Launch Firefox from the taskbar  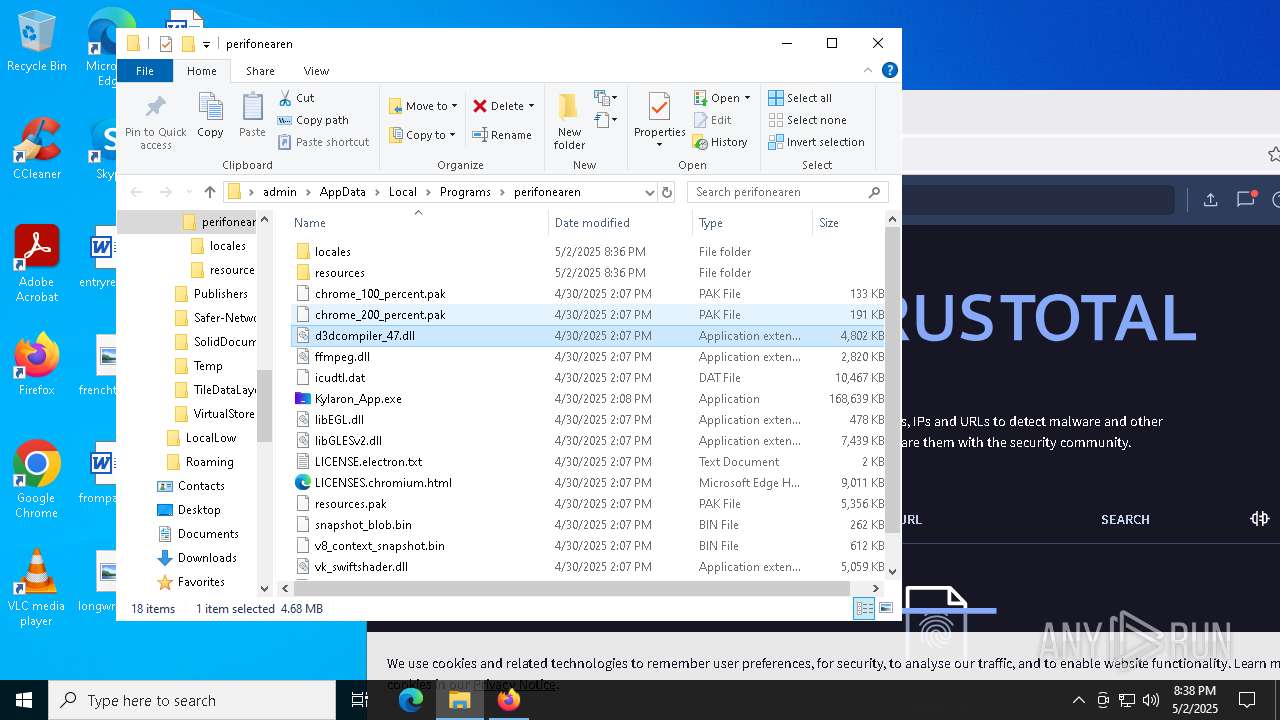click(509, 700)
